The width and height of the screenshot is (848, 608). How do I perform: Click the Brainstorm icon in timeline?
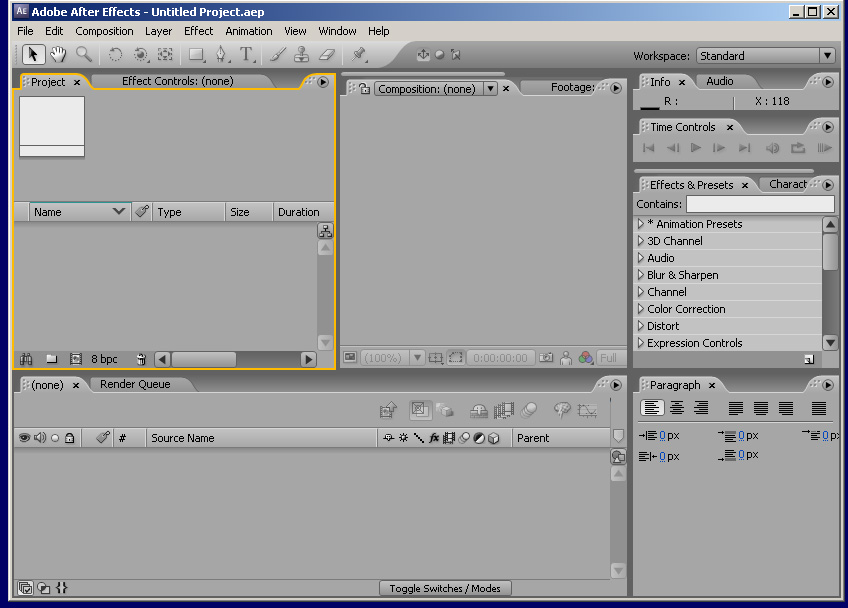click(x=562, y=410)
